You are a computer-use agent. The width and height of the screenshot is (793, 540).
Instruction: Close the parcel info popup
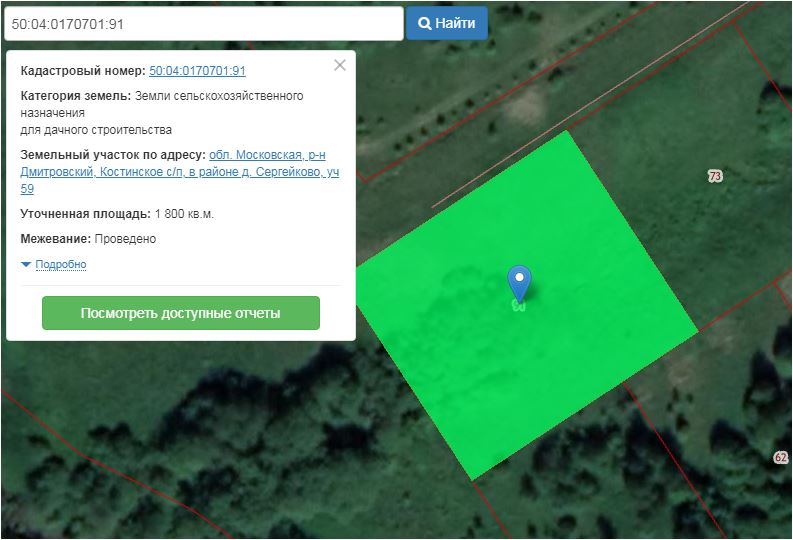point(340,65)
